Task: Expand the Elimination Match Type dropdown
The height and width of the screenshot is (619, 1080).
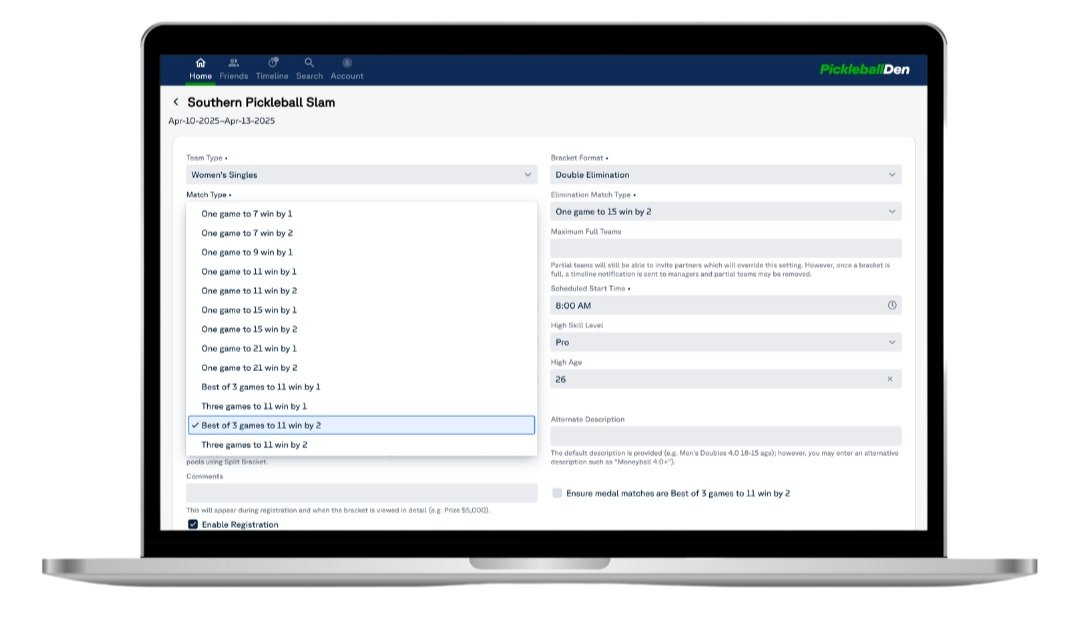Action: pyautogui.click(x=726, y=211)
